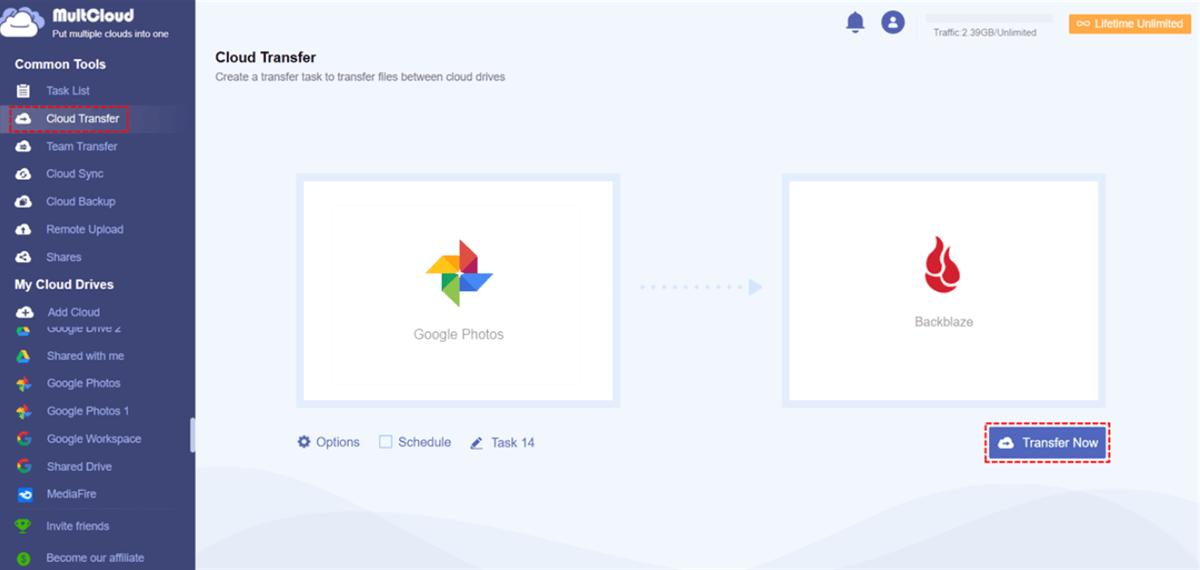Click the Task List clipboard icon

pos(25,91)
